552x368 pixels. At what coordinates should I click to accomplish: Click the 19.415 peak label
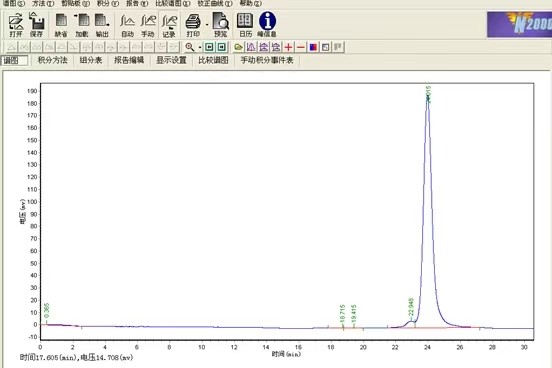[354, 314]
